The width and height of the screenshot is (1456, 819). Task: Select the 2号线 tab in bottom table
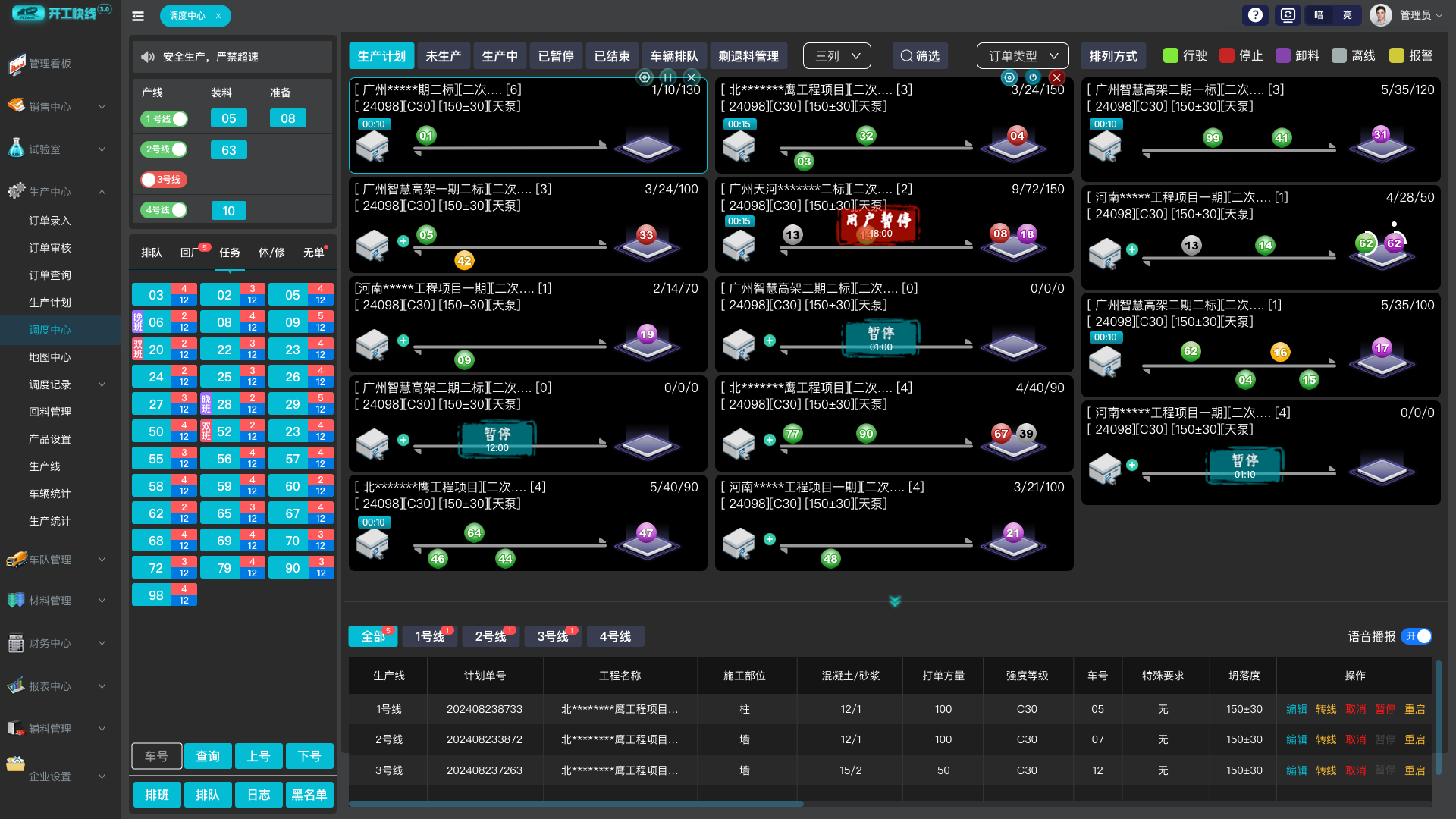point(490,636)
